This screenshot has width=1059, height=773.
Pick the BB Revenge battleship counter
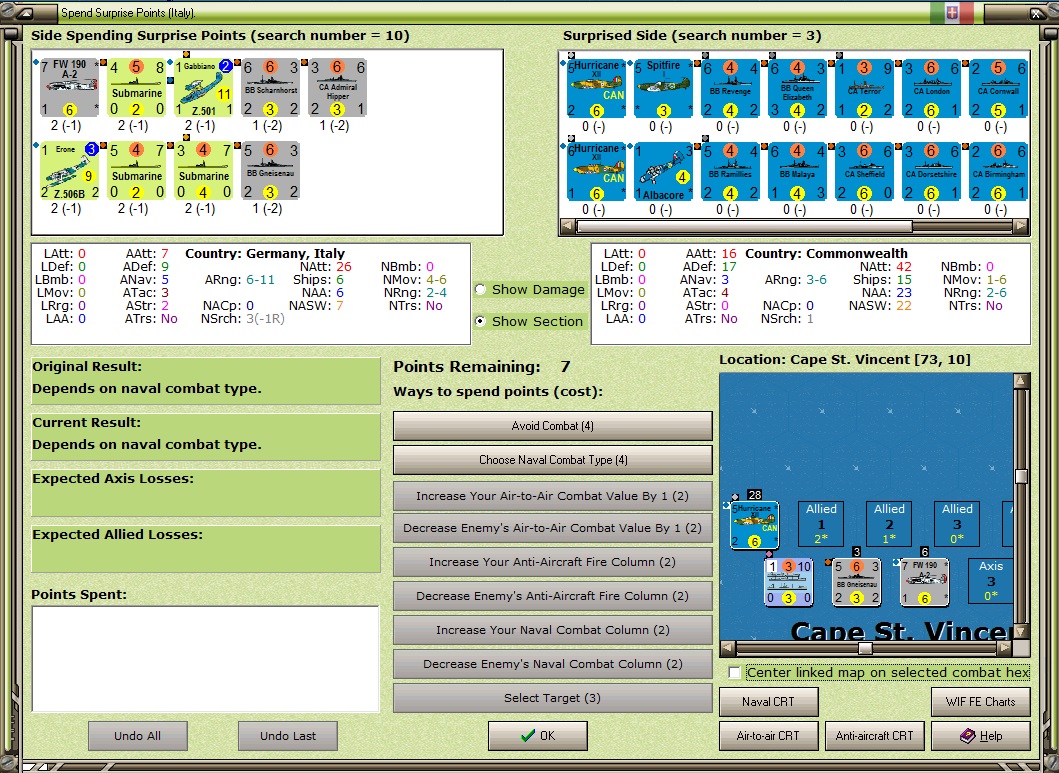[x=730, y=88]
